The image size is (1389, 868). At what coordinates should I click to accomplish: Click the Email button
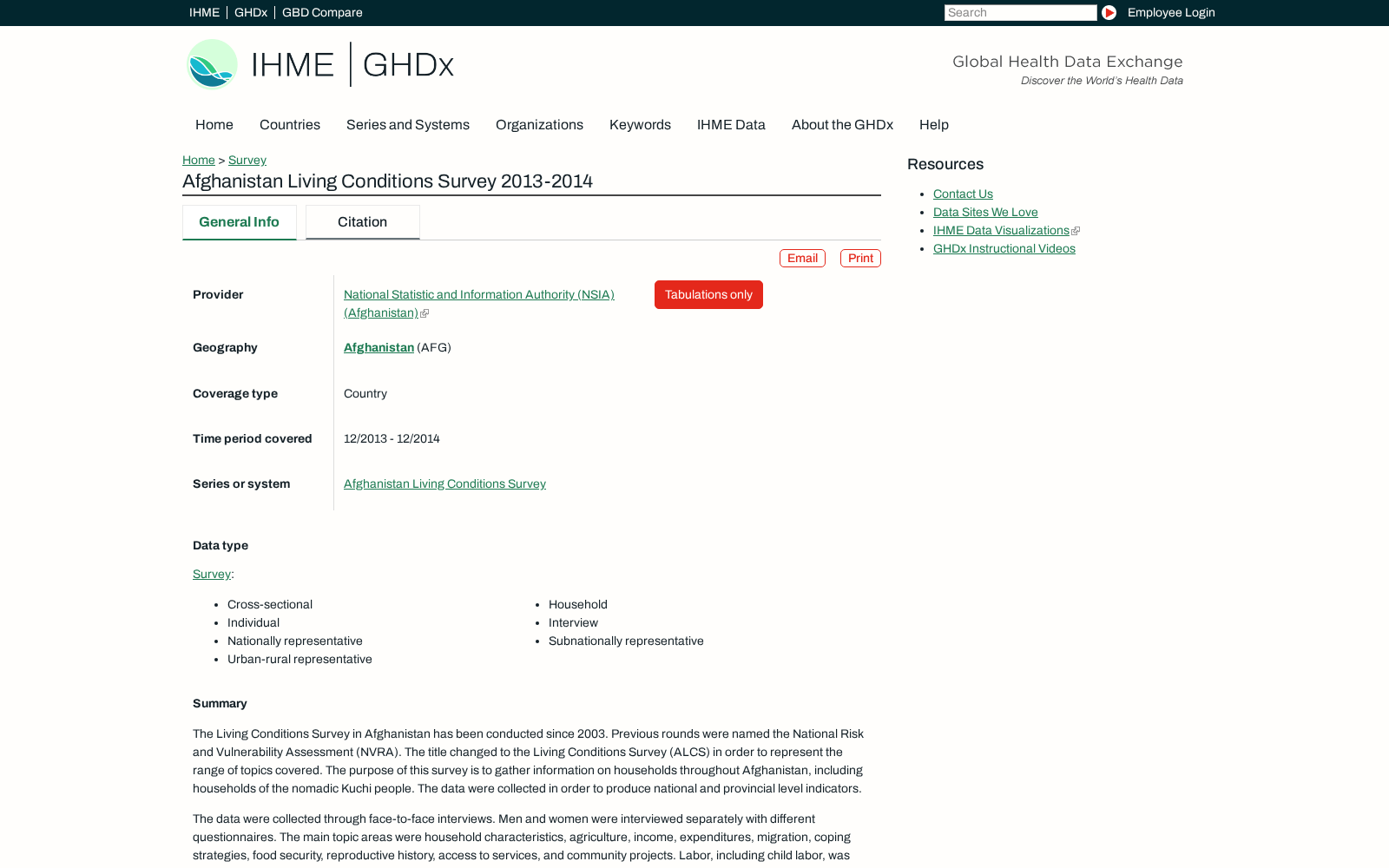point(802,258)
